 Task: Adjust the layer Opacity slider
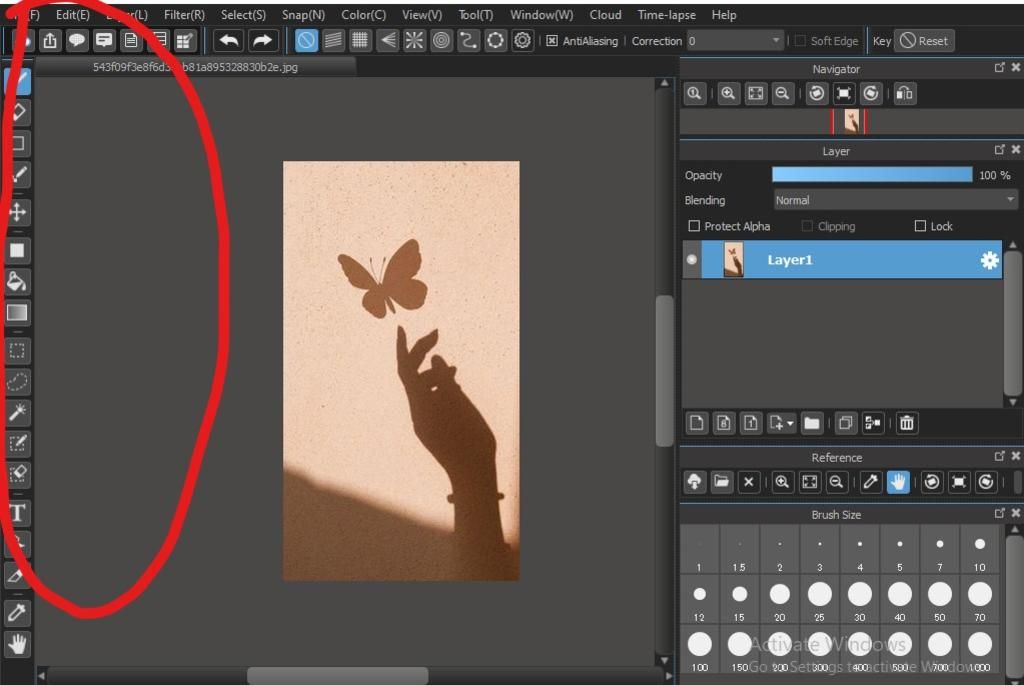pyautogui.click(x=872, y=175)
